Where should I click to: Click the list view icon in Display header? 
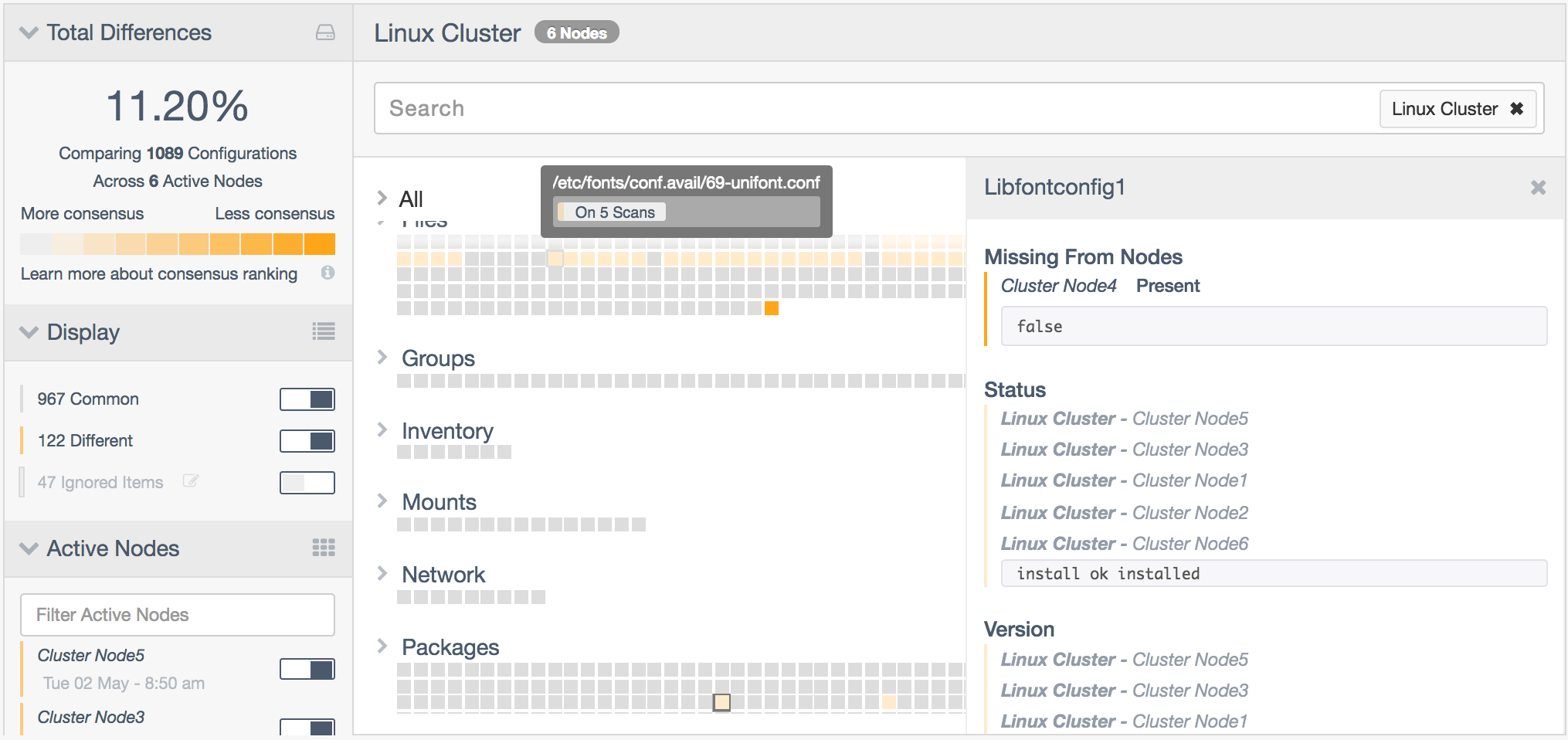click(324, 331)
